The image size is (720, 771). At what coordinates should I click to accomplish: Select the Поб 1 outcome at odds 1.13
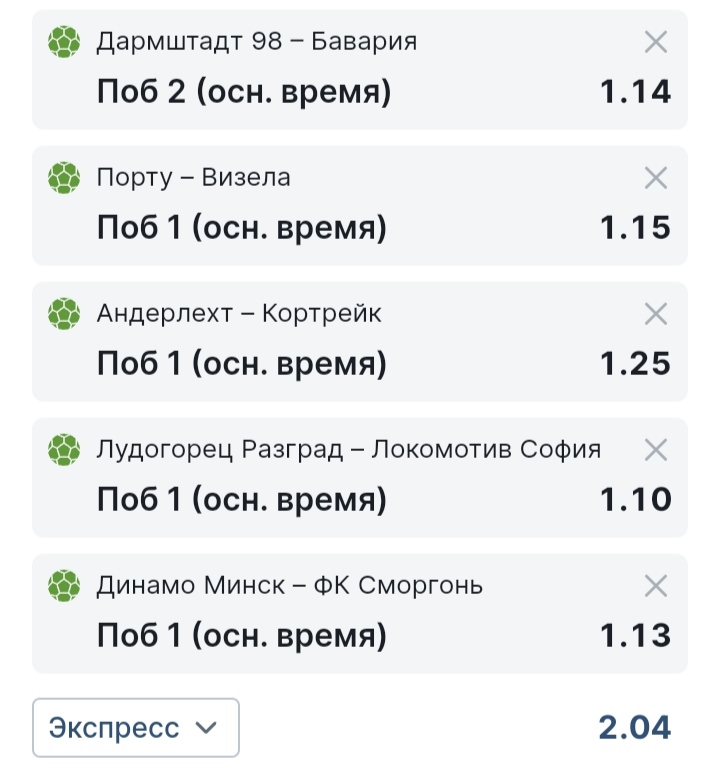pyautogui.click(x=241, y=636)
